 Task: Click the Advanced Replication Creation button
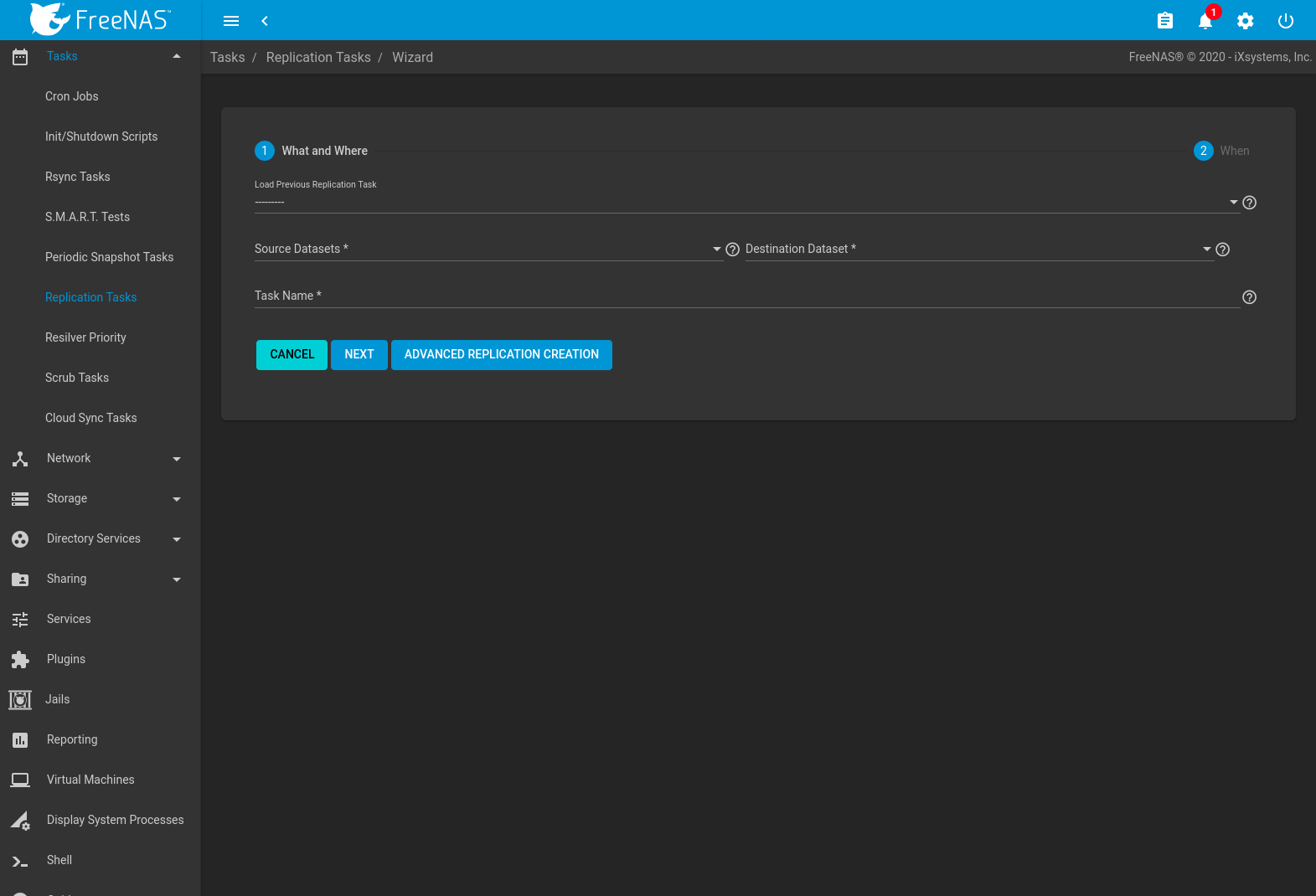tap(501, 354)
